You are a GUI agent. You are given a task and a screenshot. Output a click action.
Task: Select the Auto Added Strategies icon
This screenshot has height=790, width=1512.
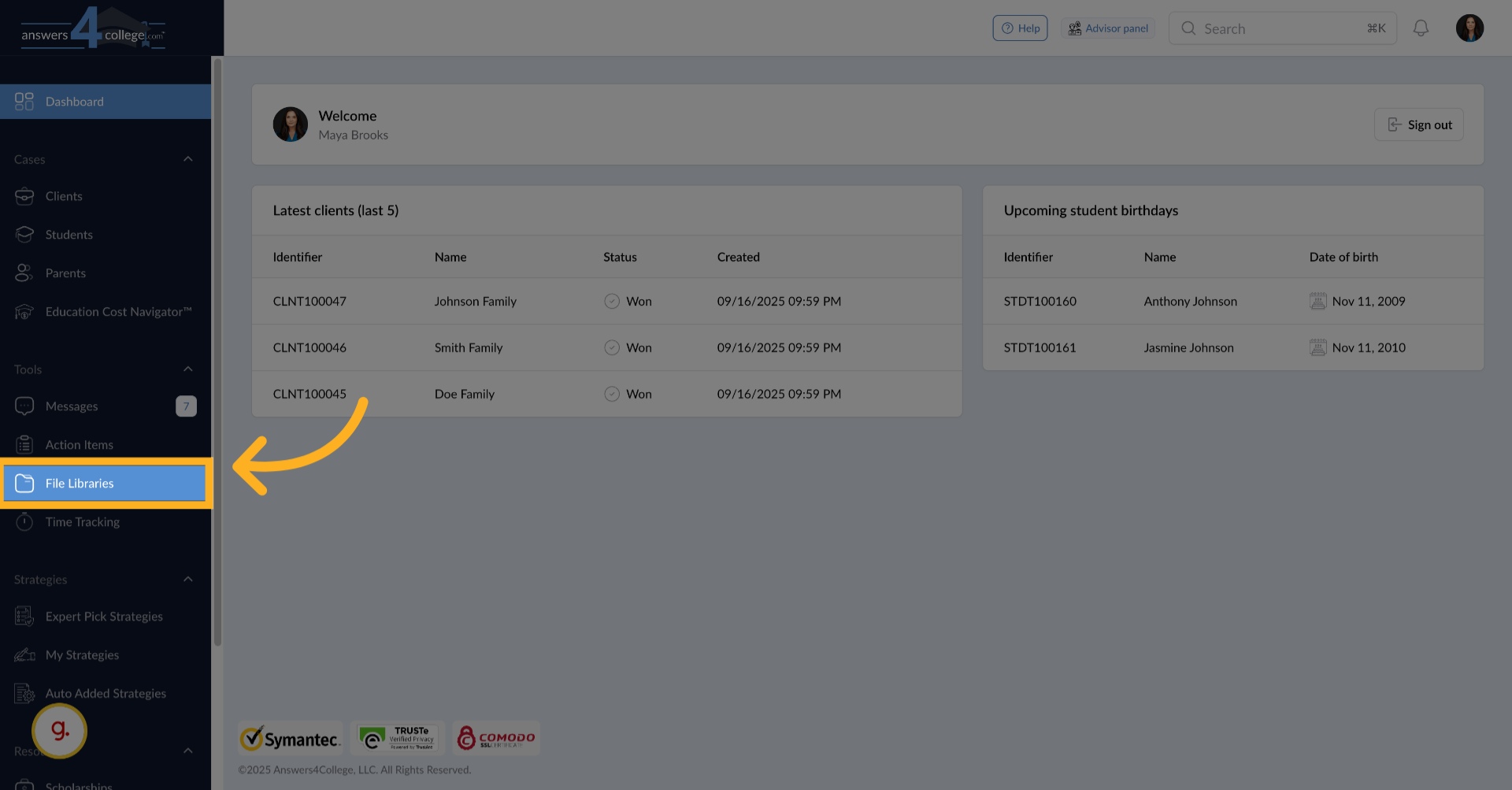coord(23,693)
